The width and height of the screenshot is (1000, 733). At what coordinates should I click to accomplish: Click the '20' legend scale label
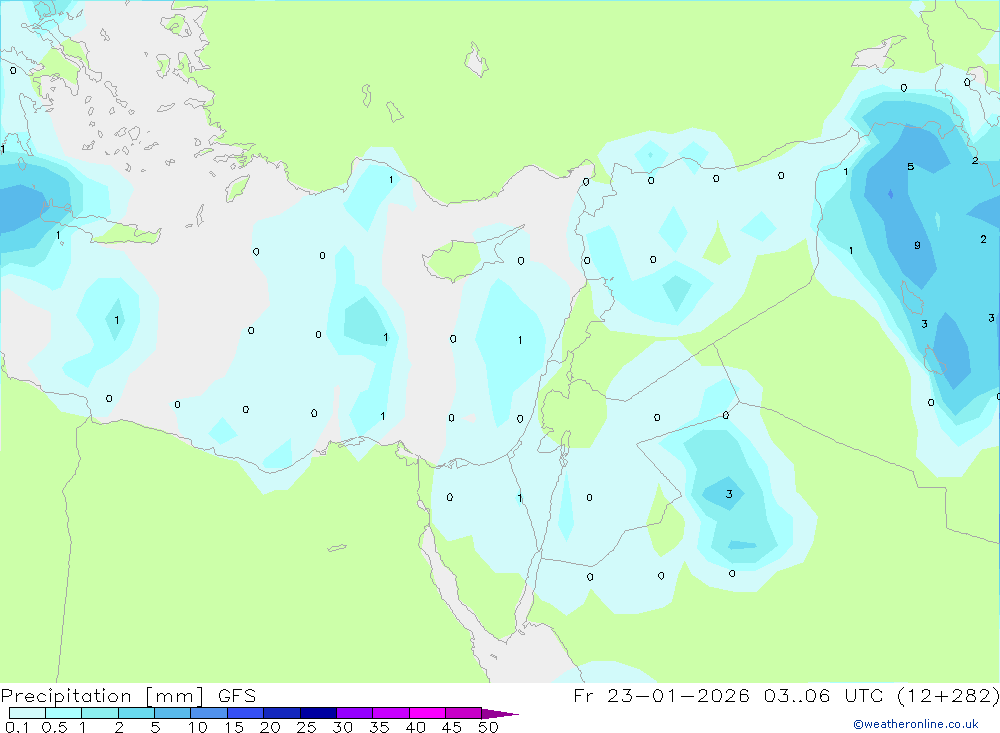(270, 727)
